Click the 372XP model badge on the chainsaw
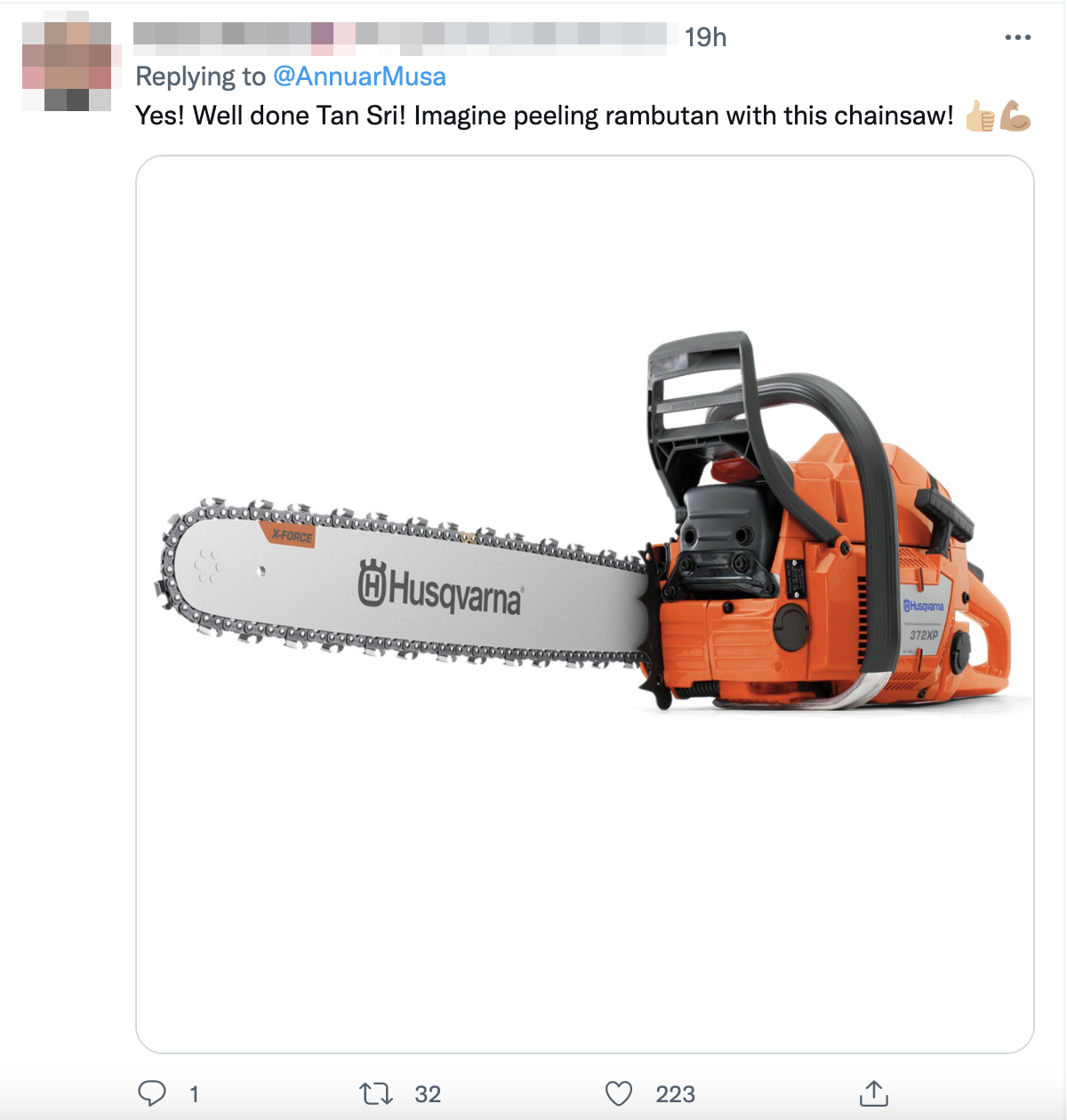Screen dimensions: 1067x1120 (924, 635)
